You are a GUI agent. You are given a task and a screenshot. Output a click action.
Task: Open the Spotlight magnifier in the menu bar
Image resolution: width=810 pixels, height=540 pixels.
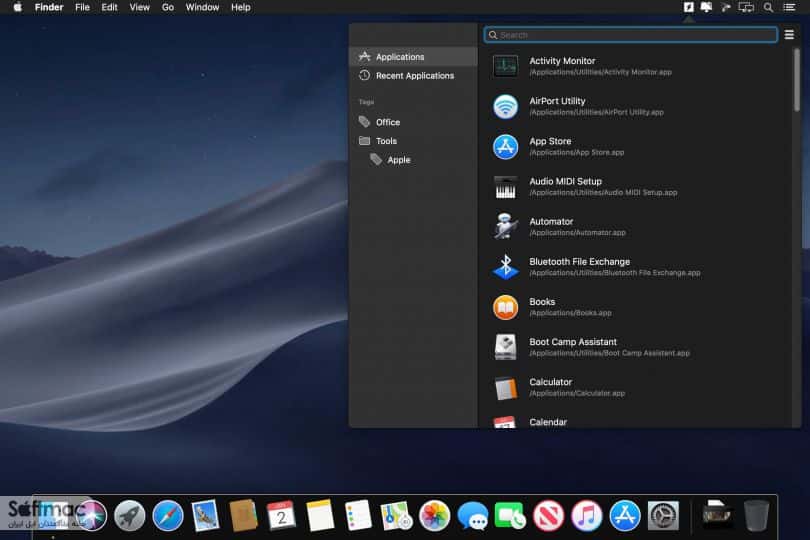(768, 7)
